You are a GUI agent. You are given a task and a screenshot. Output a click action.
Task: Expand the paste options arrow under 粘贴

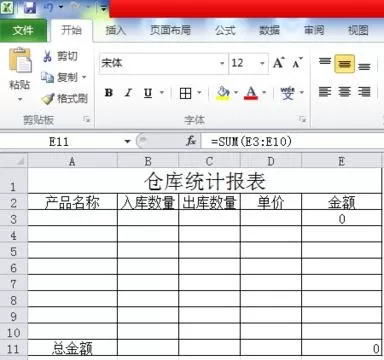click(x=20, y=99)
